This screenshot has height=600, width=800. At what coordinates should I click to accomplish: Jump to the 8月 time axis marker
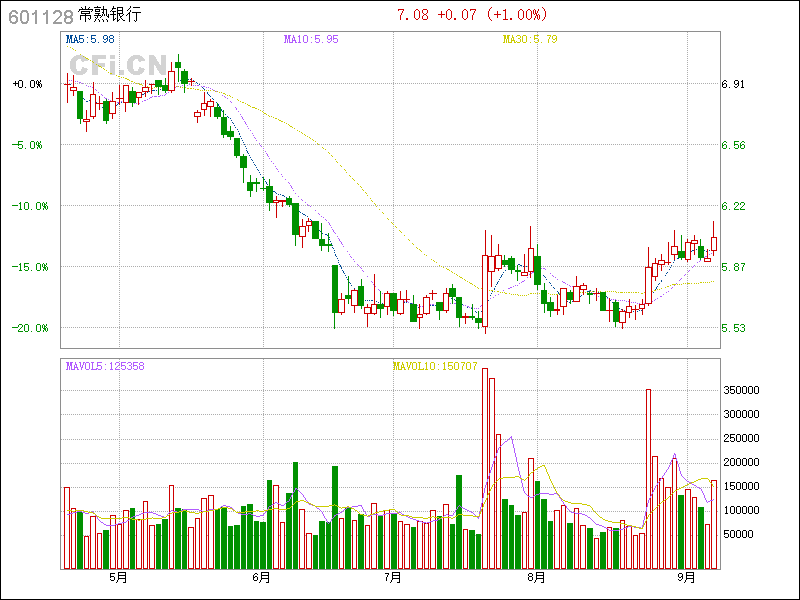tap(536, 578)
